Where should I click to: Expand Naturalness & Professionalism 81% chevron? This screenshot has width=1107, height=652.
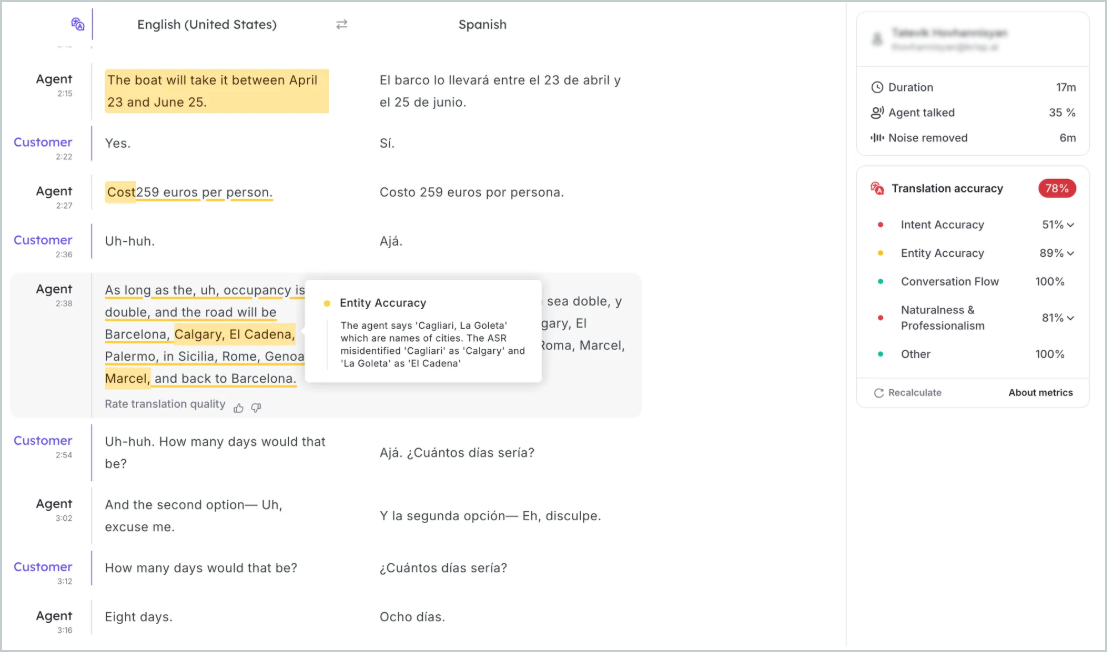click(x=1071, y=318)
